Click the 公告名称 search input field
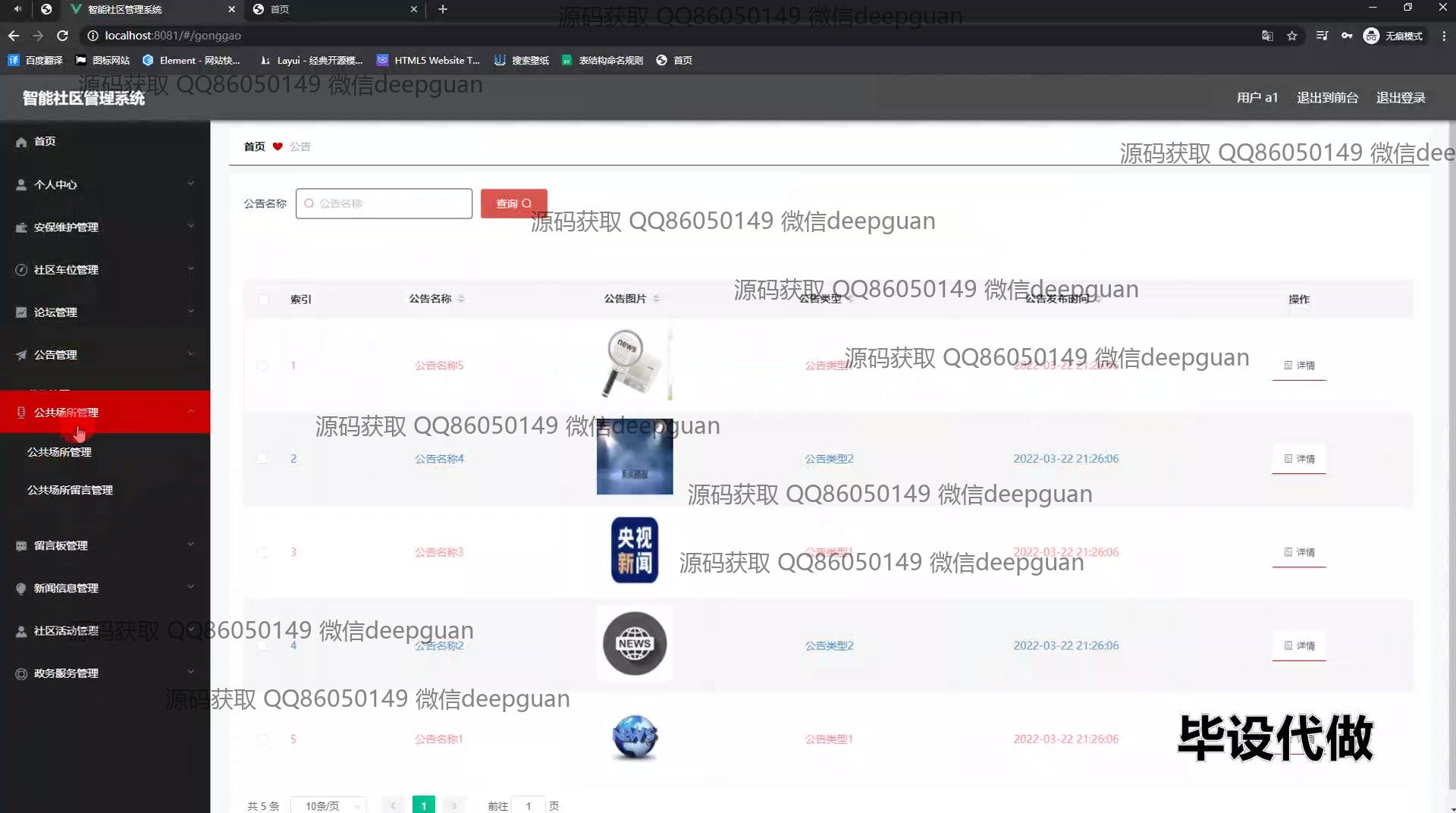1456x813 pixels. click(x=384, y=203)
